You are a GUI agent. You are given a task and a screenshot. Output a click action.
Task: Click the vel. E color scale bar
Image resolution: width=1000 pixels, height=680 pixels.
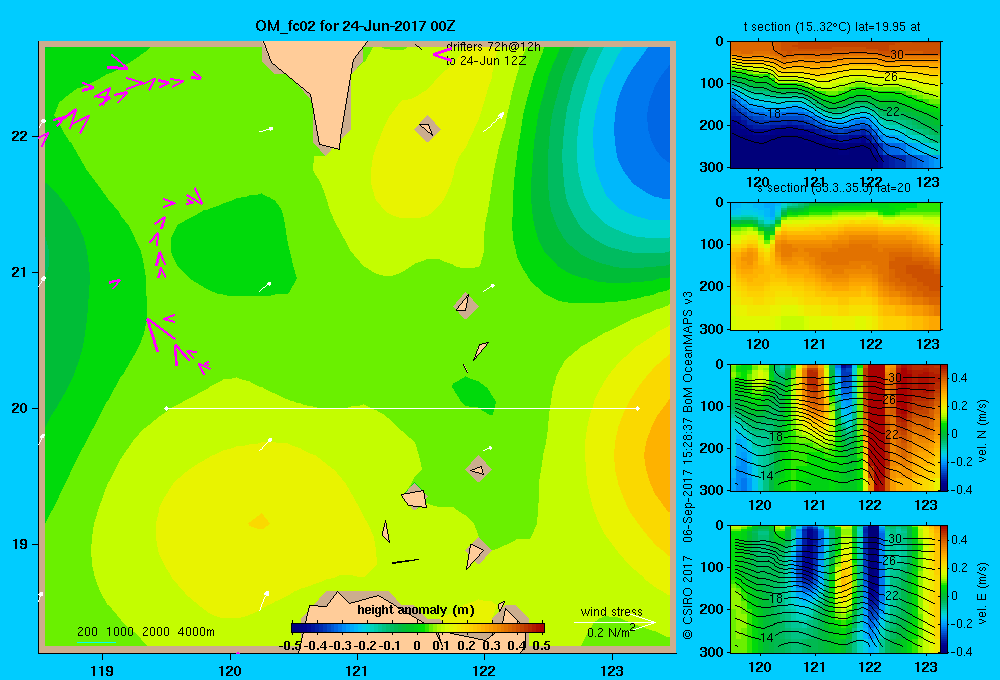(x=945, y=589)
